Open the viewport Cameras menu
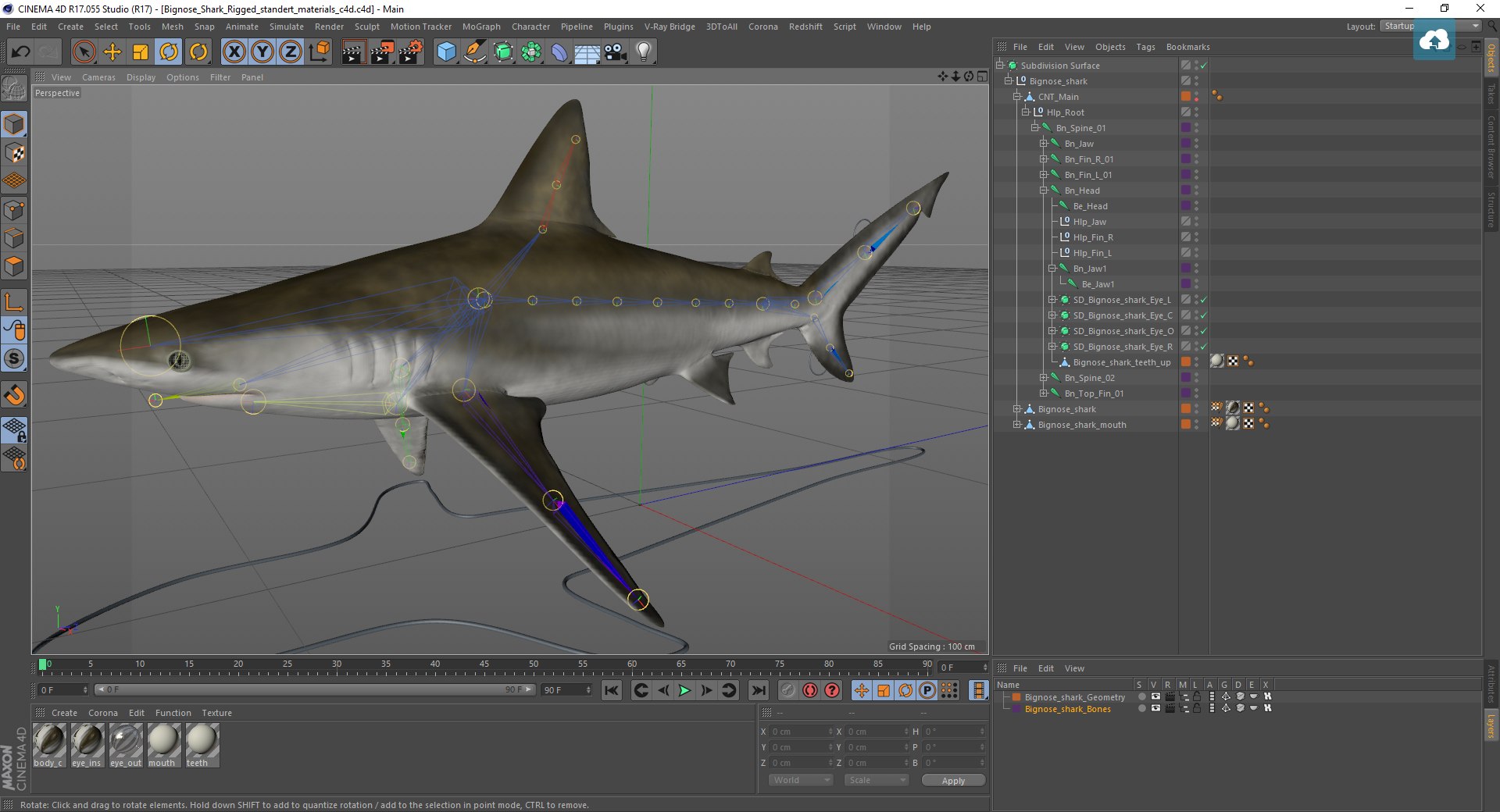 point(98,77)
